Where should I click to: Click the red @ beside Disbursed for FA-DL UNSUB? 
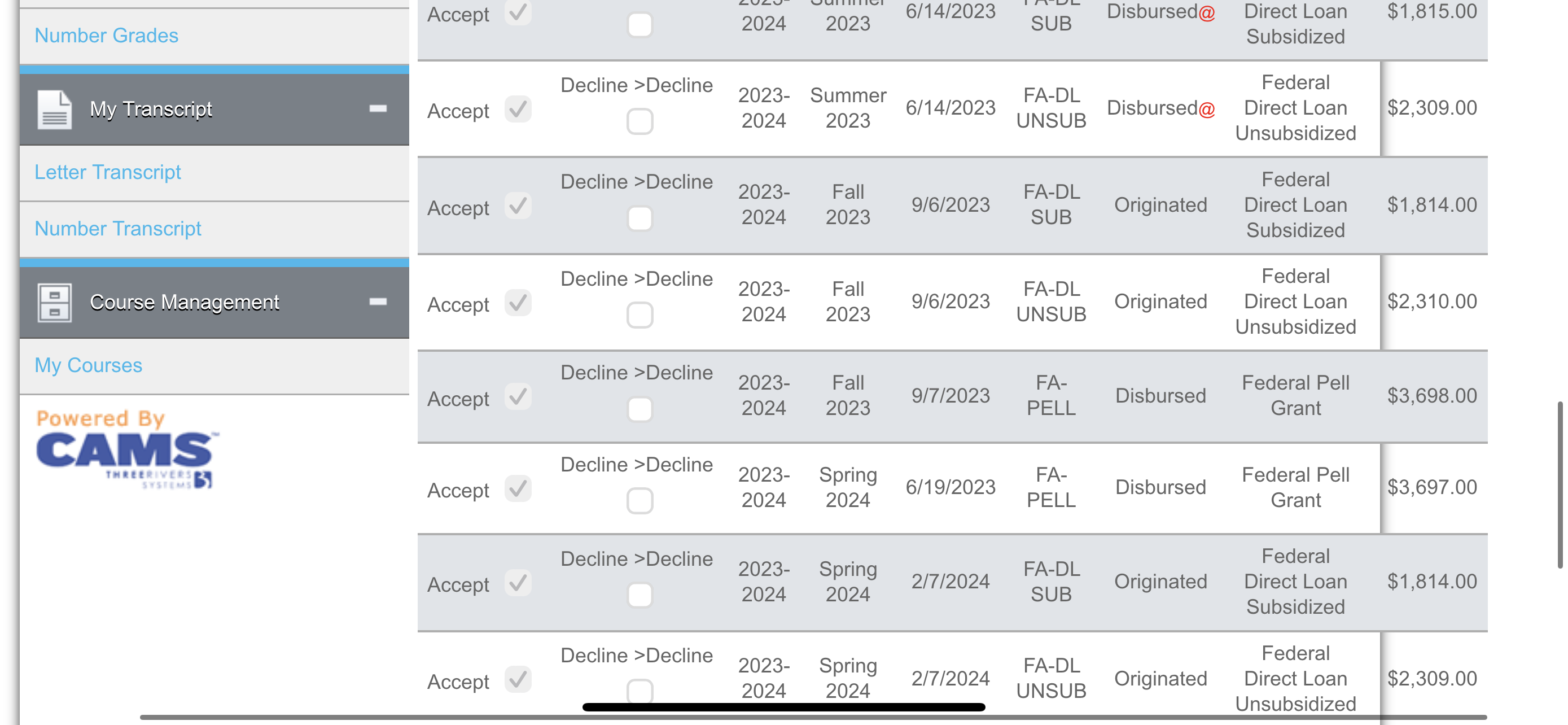coord(1206,109)
